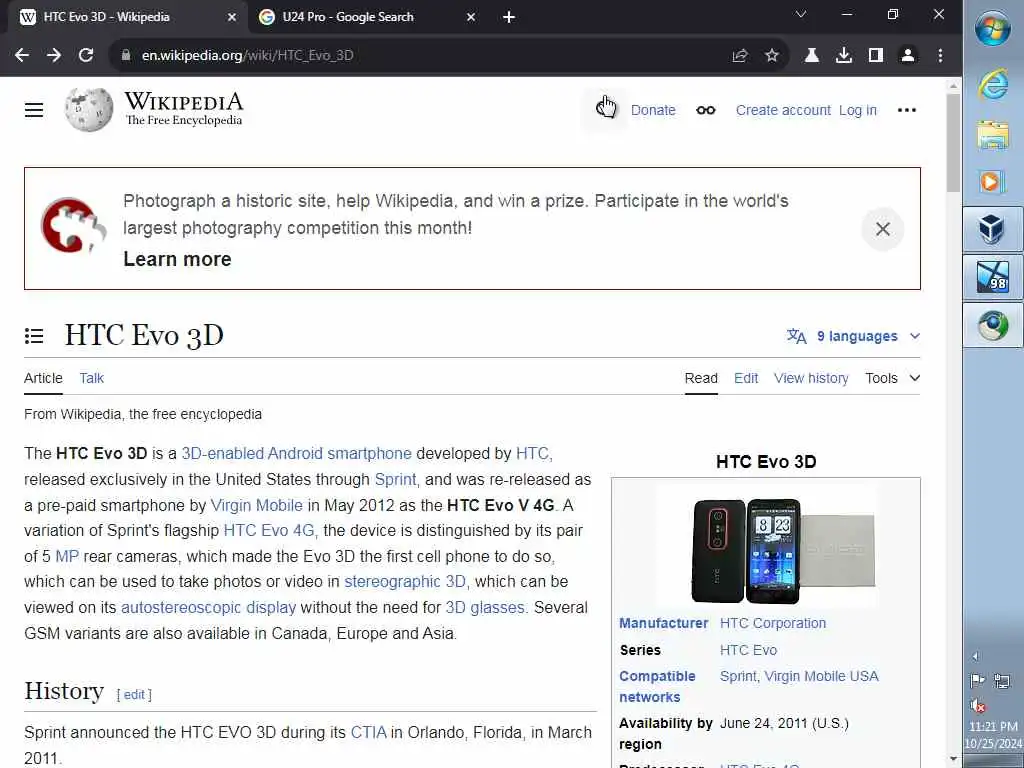Open the Wikipedia search icon
Viewport: 1024px width, 768px height.
click(605, 110)
